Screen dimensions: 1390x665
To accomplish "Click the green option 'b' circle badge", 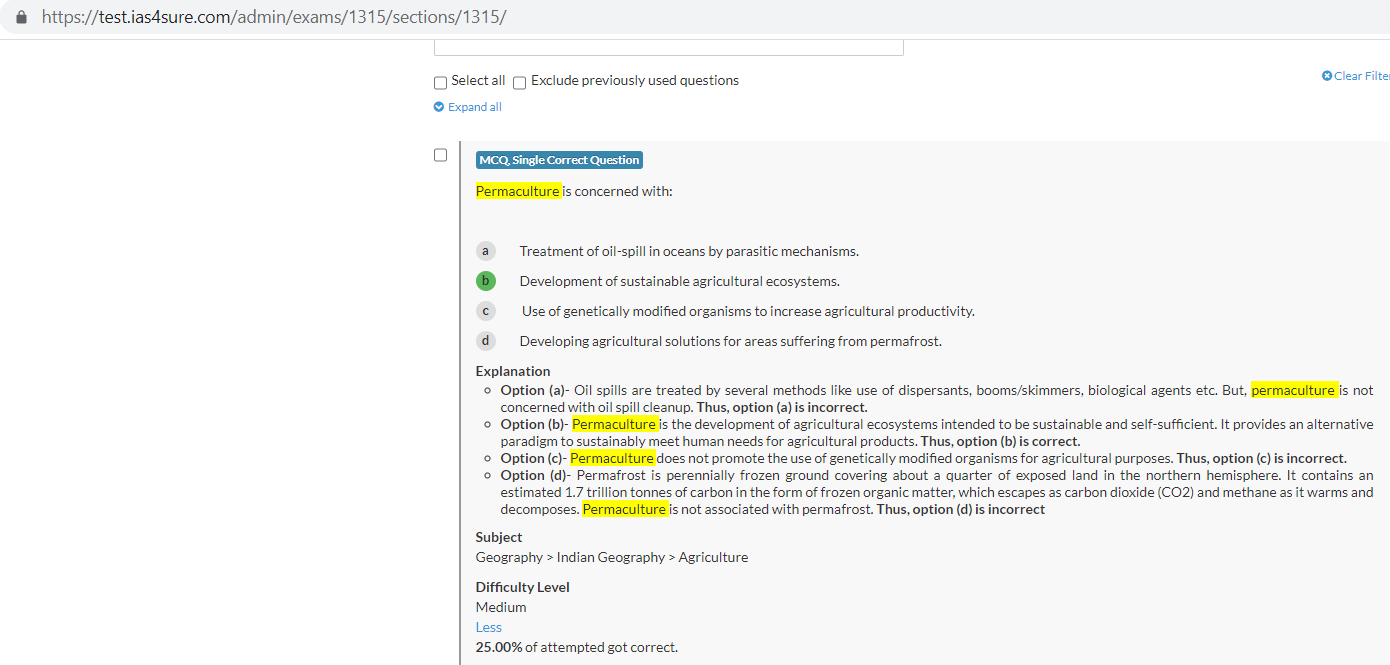I will [485, 281].
